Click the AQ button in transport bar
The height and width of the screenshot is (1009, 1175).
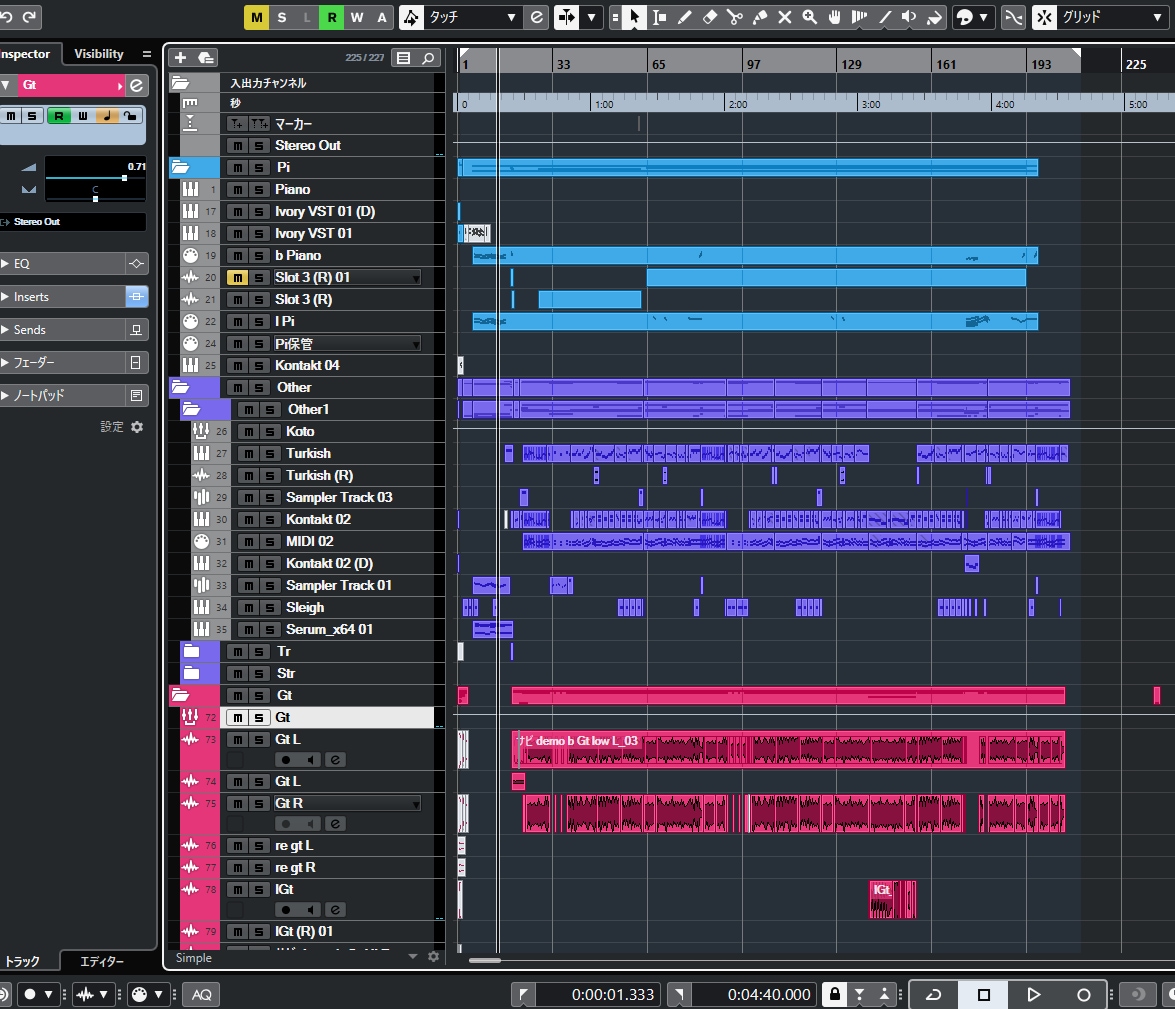pos(202,995)
